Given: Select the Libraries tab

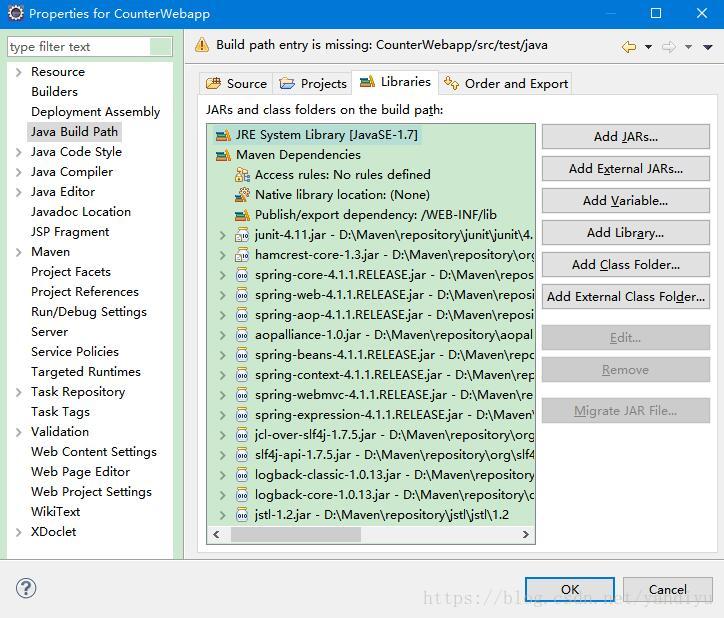Looking at the screenshot, I should pyautogui.click(x=395, y=82).
